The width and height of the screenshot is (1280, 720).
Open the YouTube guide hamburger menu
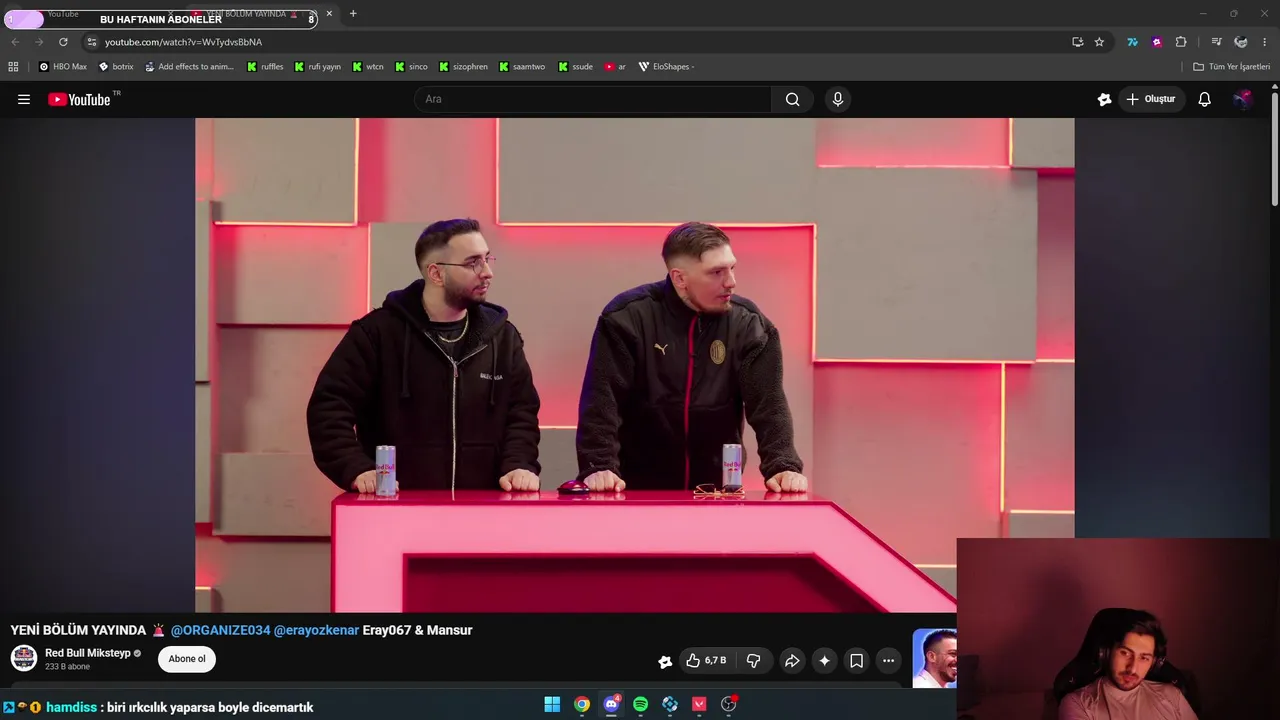tap(24, 99)
